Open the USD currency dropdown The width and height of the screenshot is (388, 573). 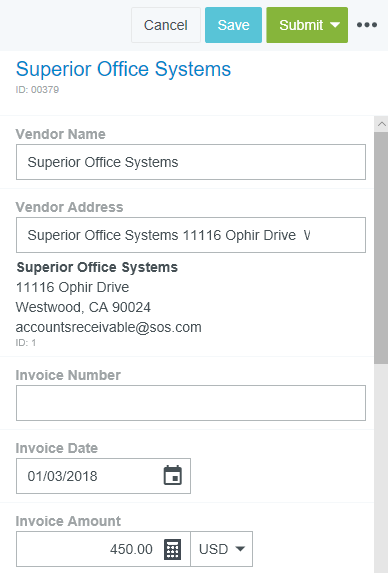coord(221,549)
